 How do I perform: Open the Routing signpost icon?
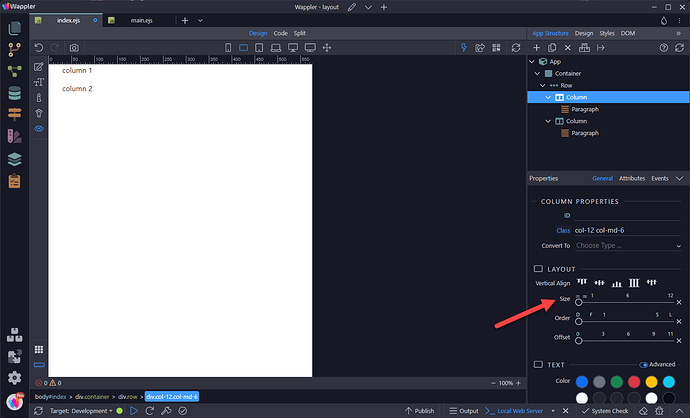[15, 114]
